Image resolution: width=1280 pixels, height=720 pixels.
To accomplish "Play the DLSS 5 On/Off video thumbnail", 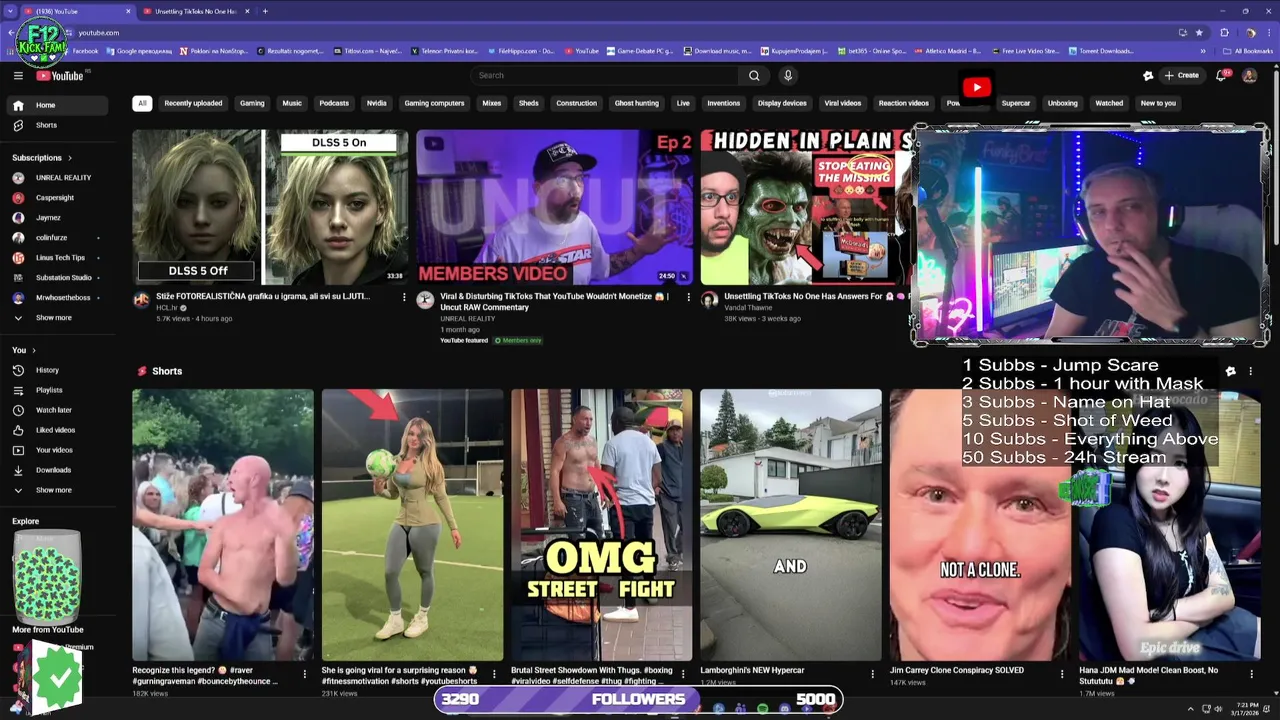I will [270, 207].
